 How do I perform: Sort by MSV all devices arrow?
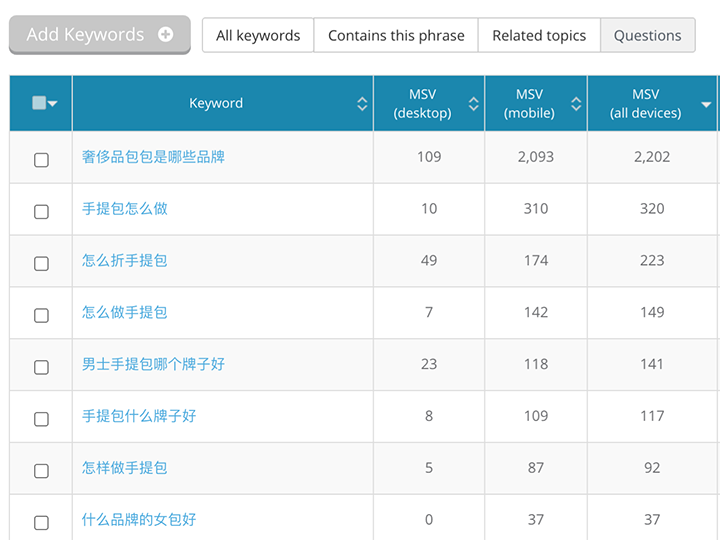tap(706, 105)
